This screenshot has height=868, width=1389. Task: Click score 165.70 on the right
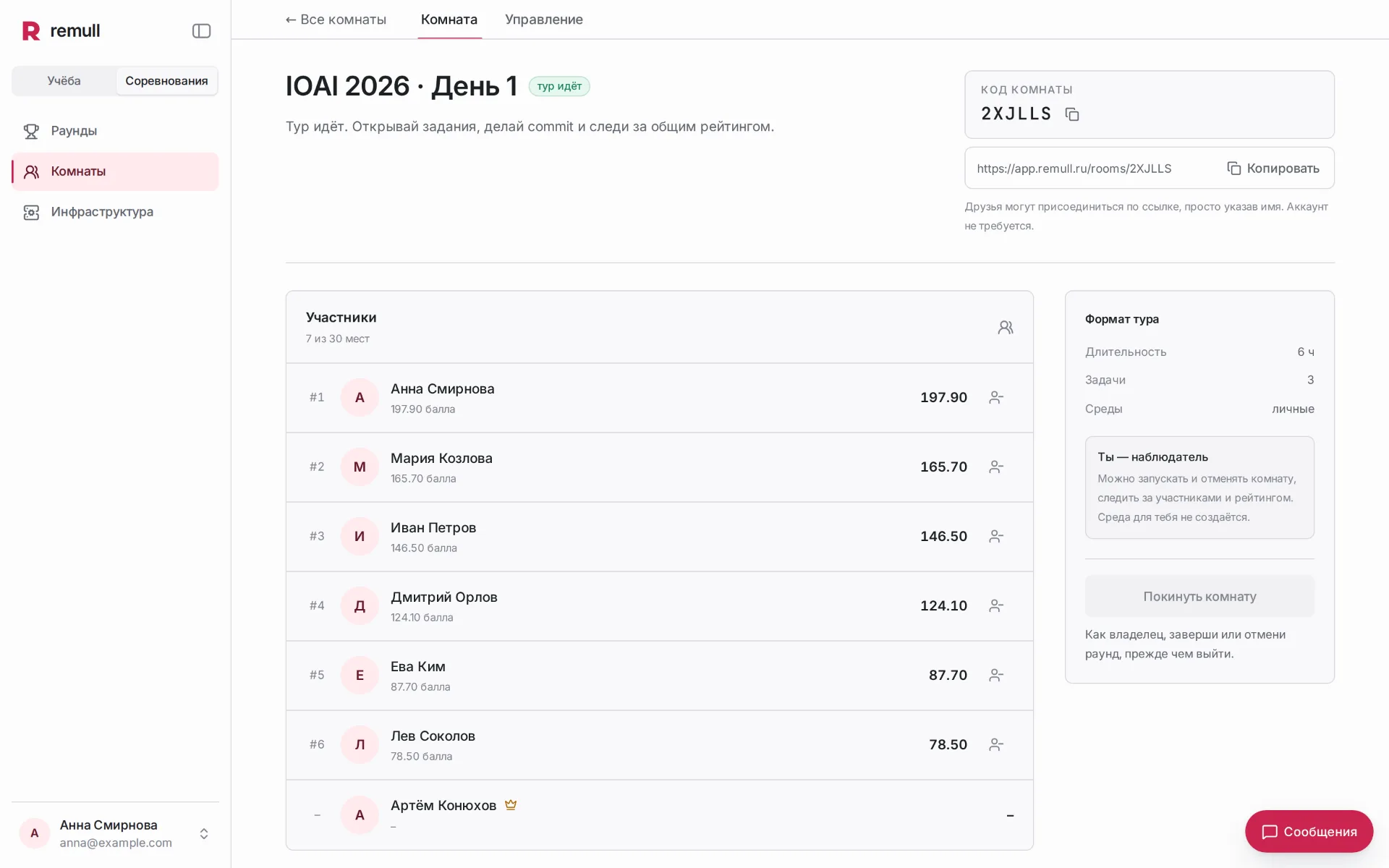point(943,467)
